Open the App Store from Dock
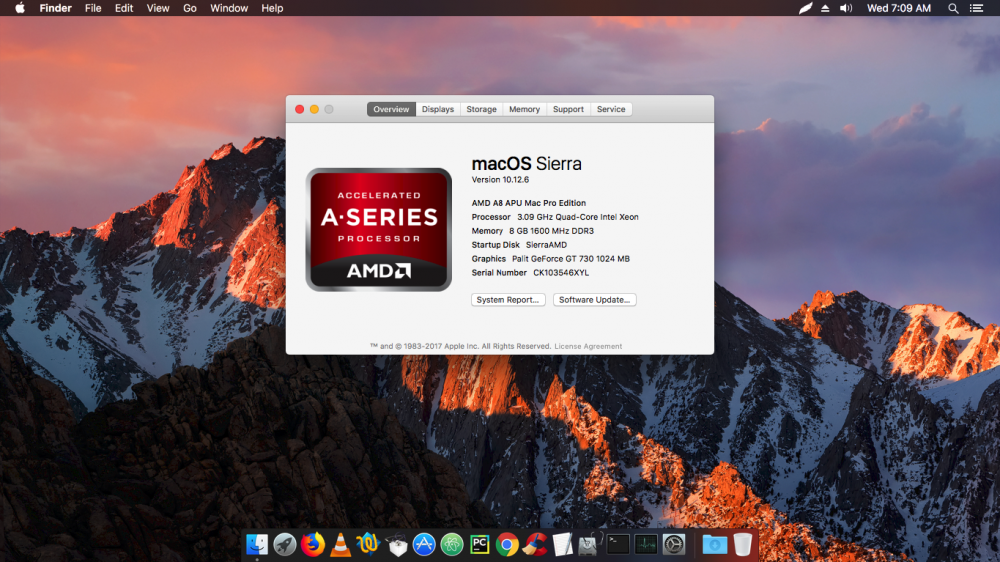 (x=424, y=544)
